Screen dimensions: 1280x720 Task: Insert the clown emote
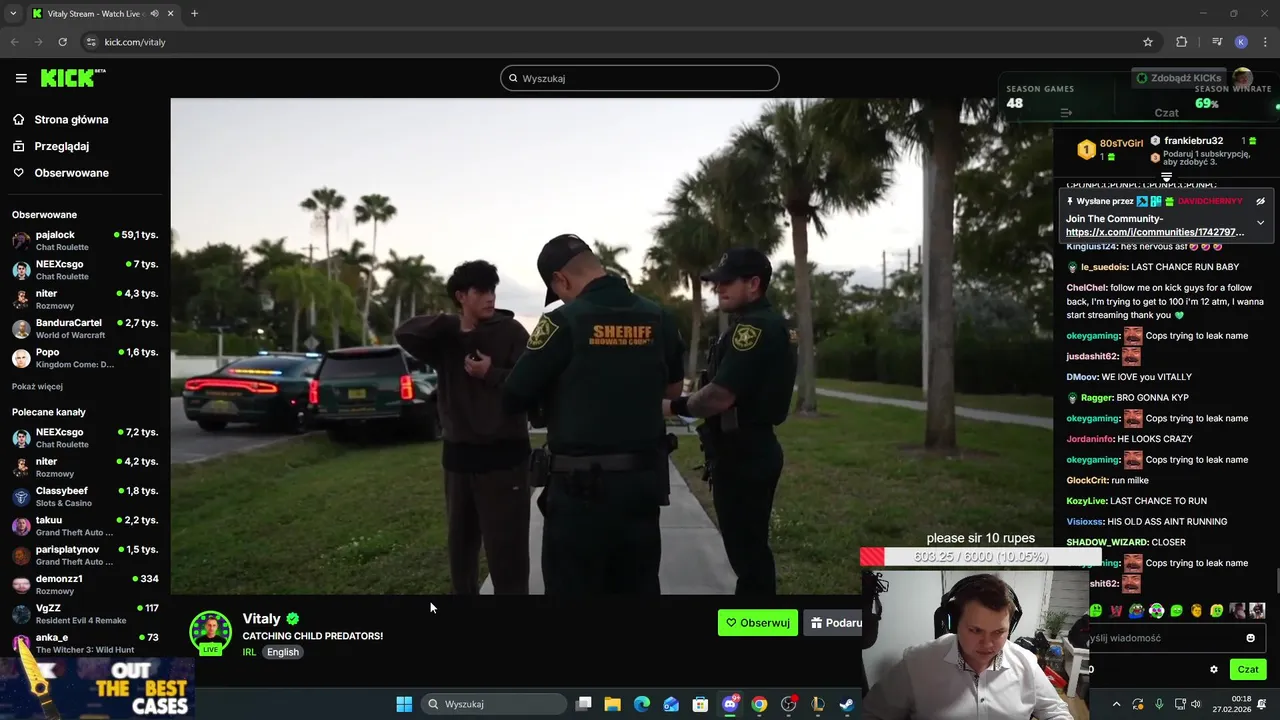(x=1157, y=611)
